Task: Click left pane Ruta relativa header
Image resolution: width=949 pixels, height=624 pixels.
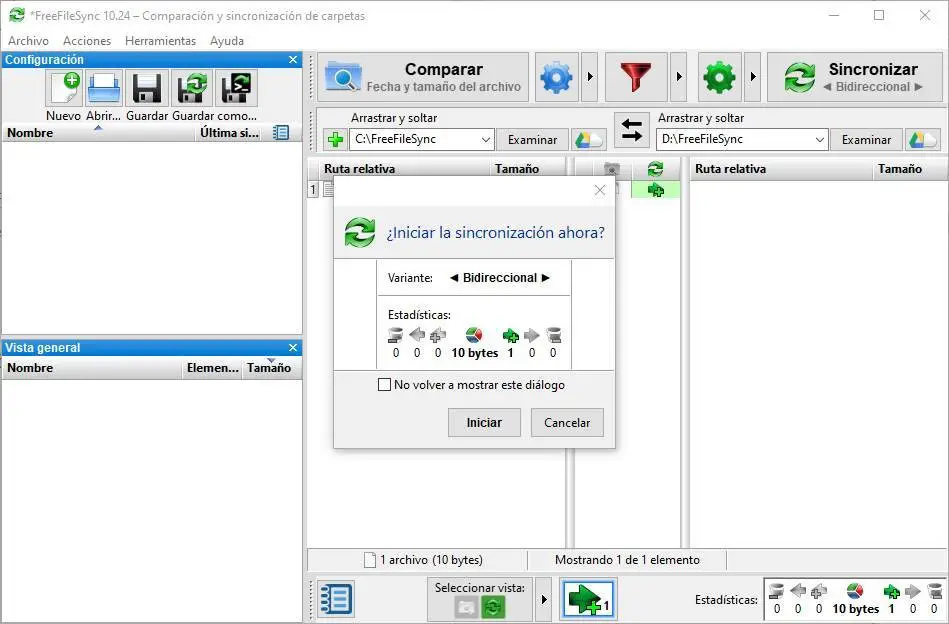Action: point(360,169)
